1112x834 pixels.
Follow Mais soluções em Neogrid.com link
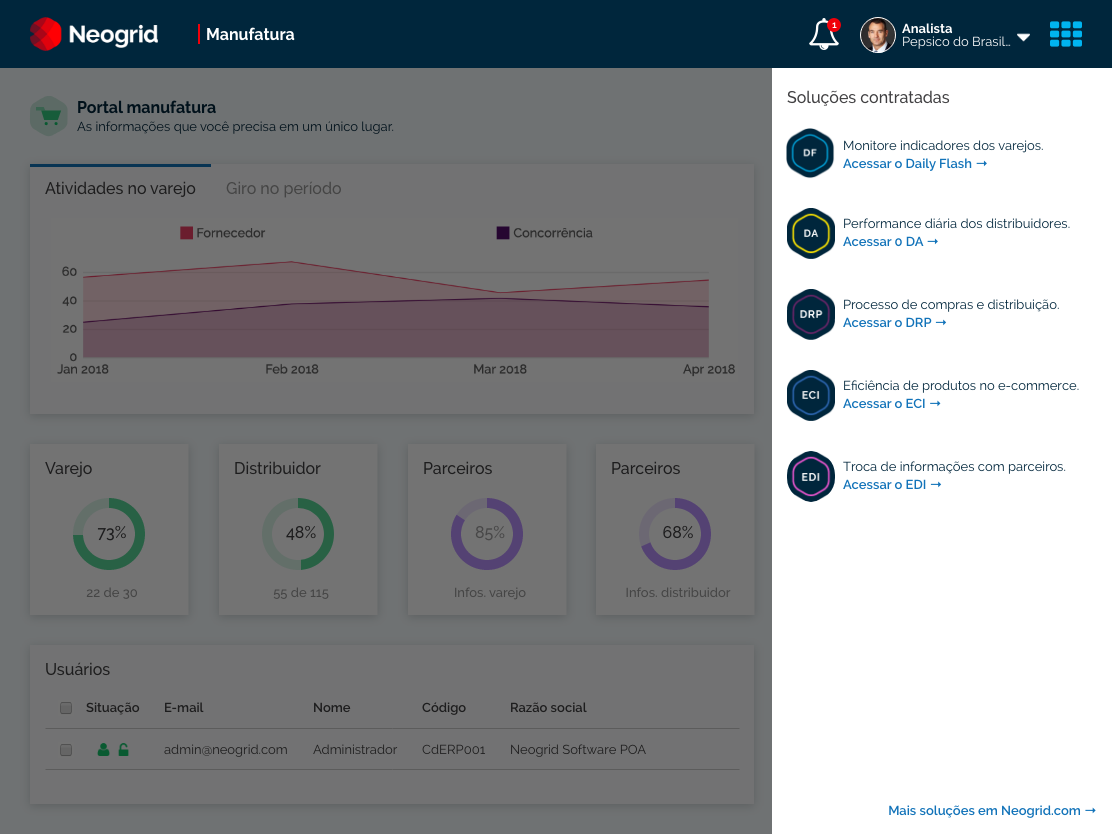coord(992,811)
